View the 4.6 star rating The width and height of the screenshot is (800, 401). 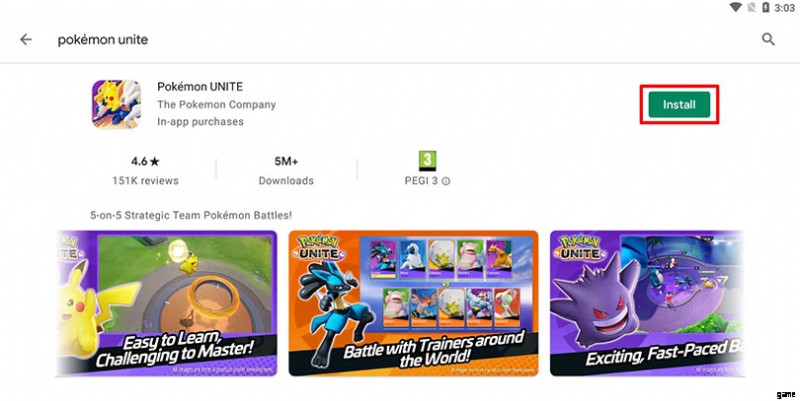(x=145, y=162)
